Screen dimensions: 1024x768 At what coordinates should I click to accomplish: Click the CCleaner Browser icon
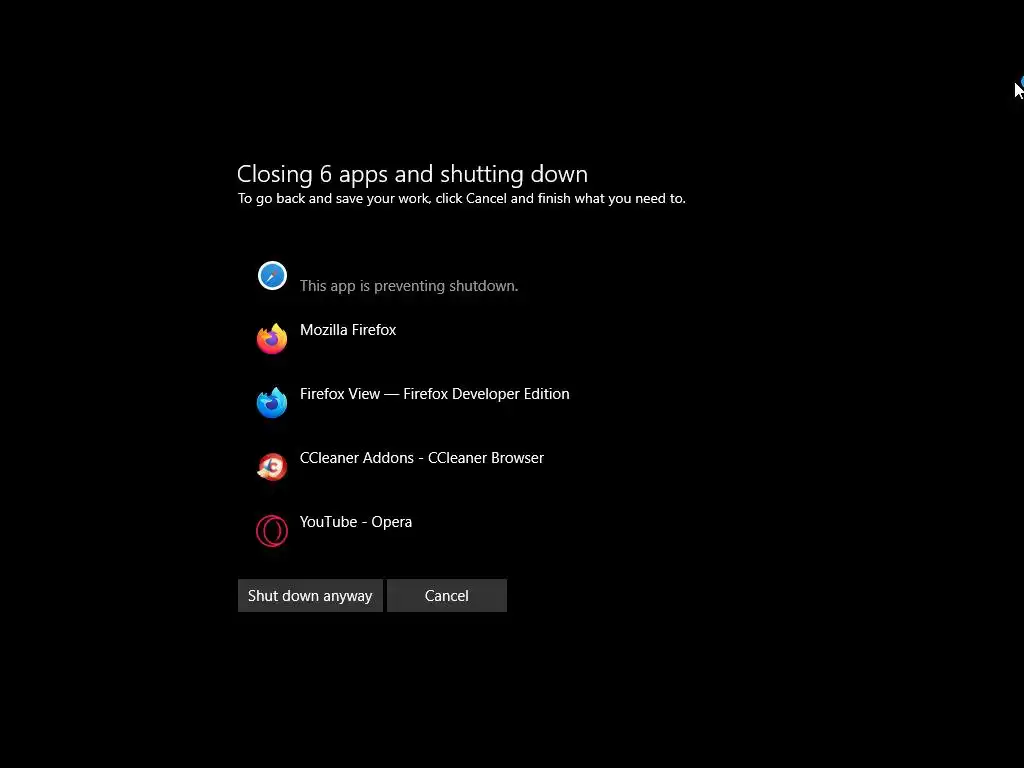pyautogui.click(x=272, y=467)
